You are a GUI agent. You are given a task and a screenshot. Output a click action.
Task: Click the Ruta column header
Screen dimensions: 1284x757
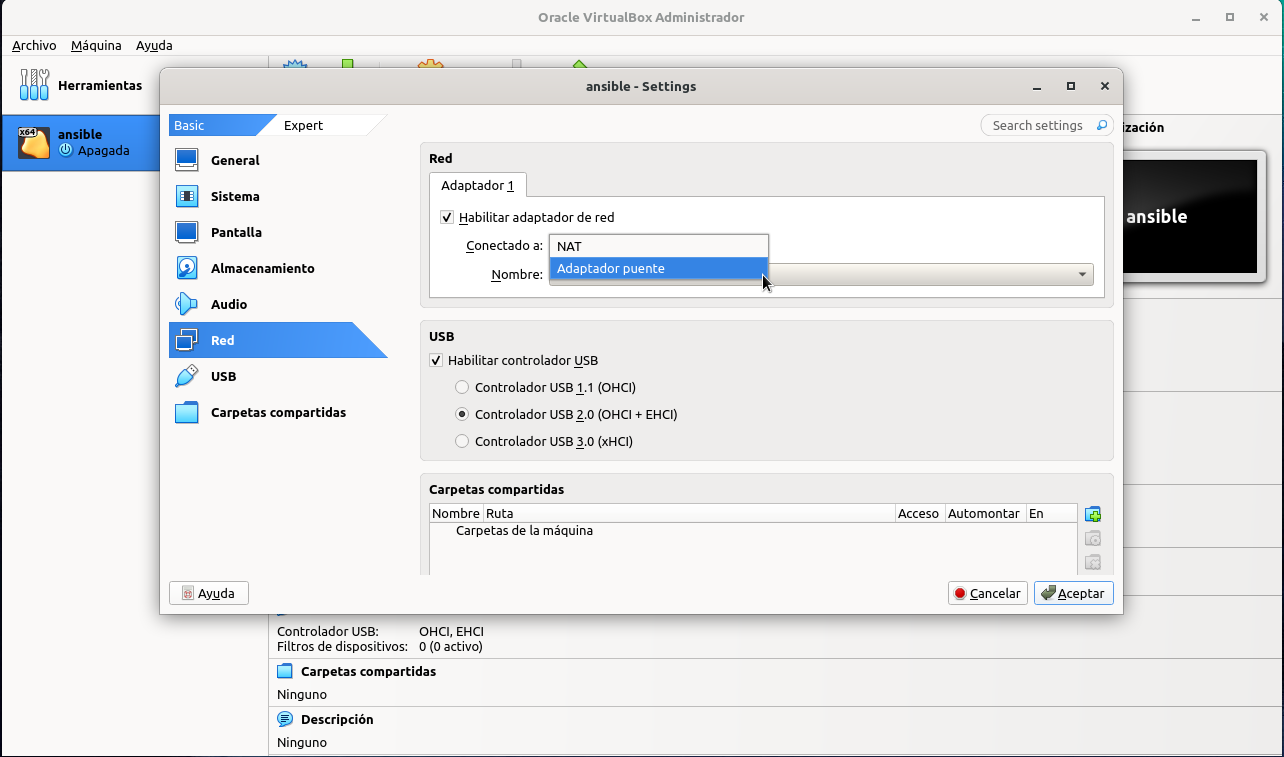[x=689, y=513]
